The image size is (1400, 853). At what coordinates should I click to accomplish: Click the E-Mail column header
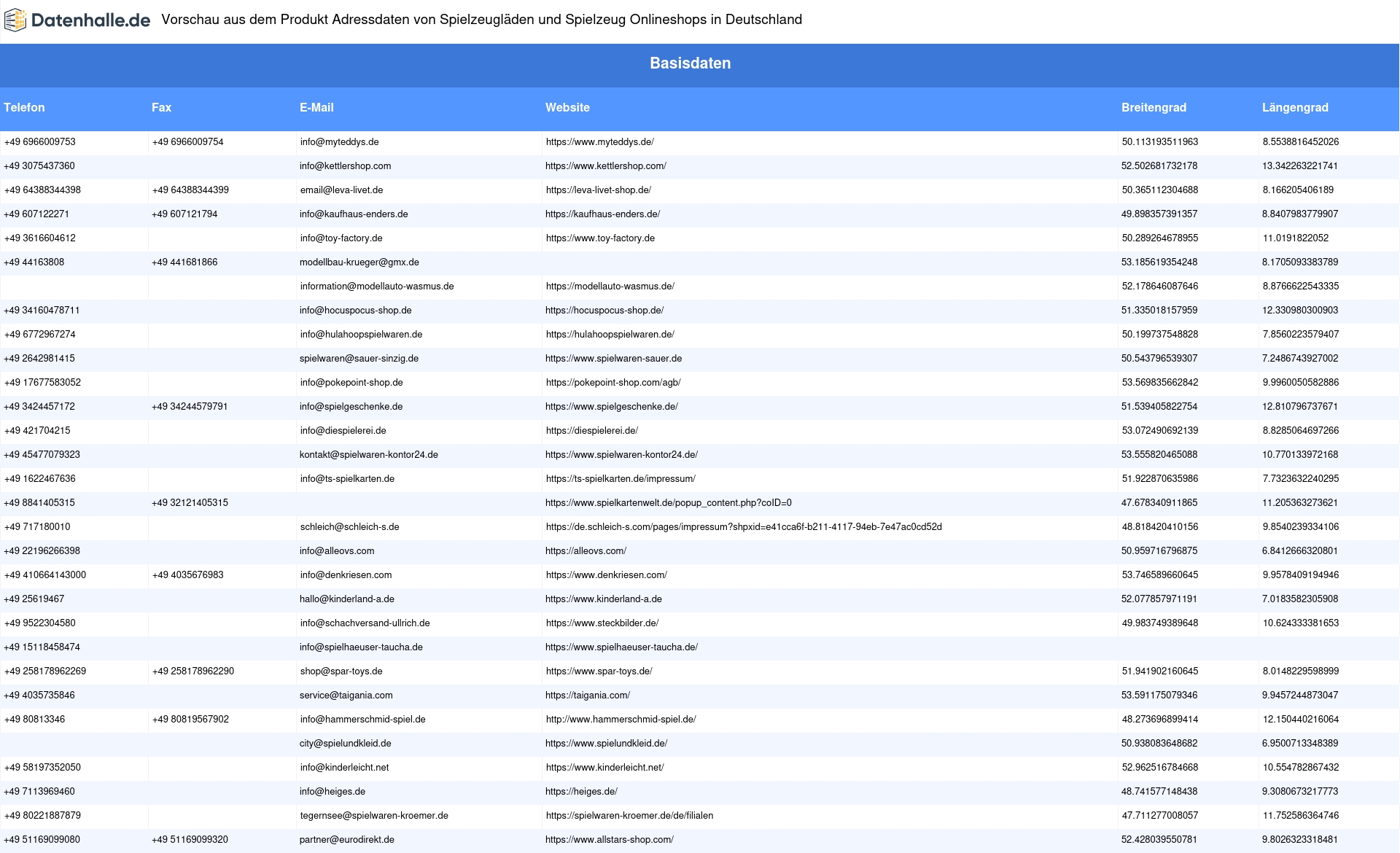pos(316,107)
